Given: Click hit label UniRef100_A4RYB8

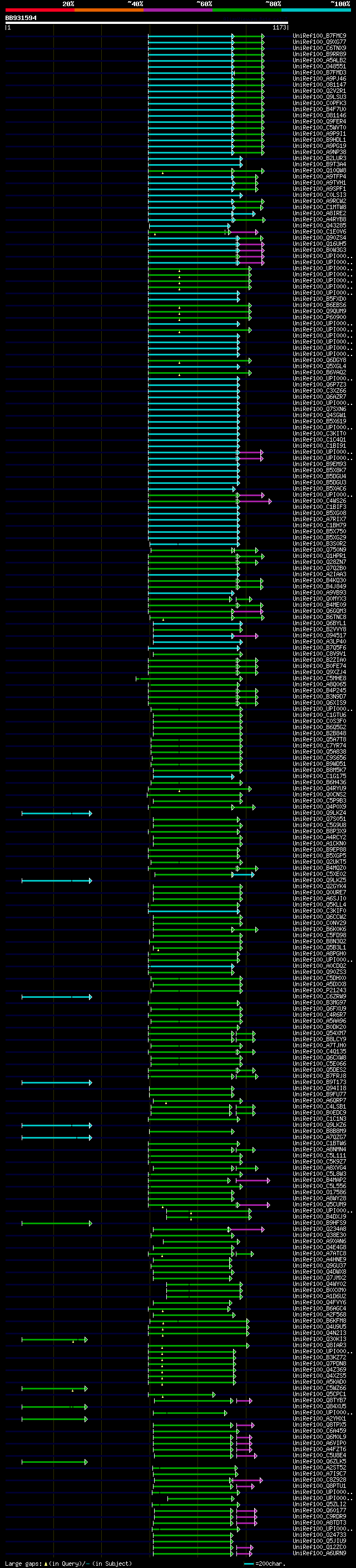Looking at the screenshot, I should [319, 219].
